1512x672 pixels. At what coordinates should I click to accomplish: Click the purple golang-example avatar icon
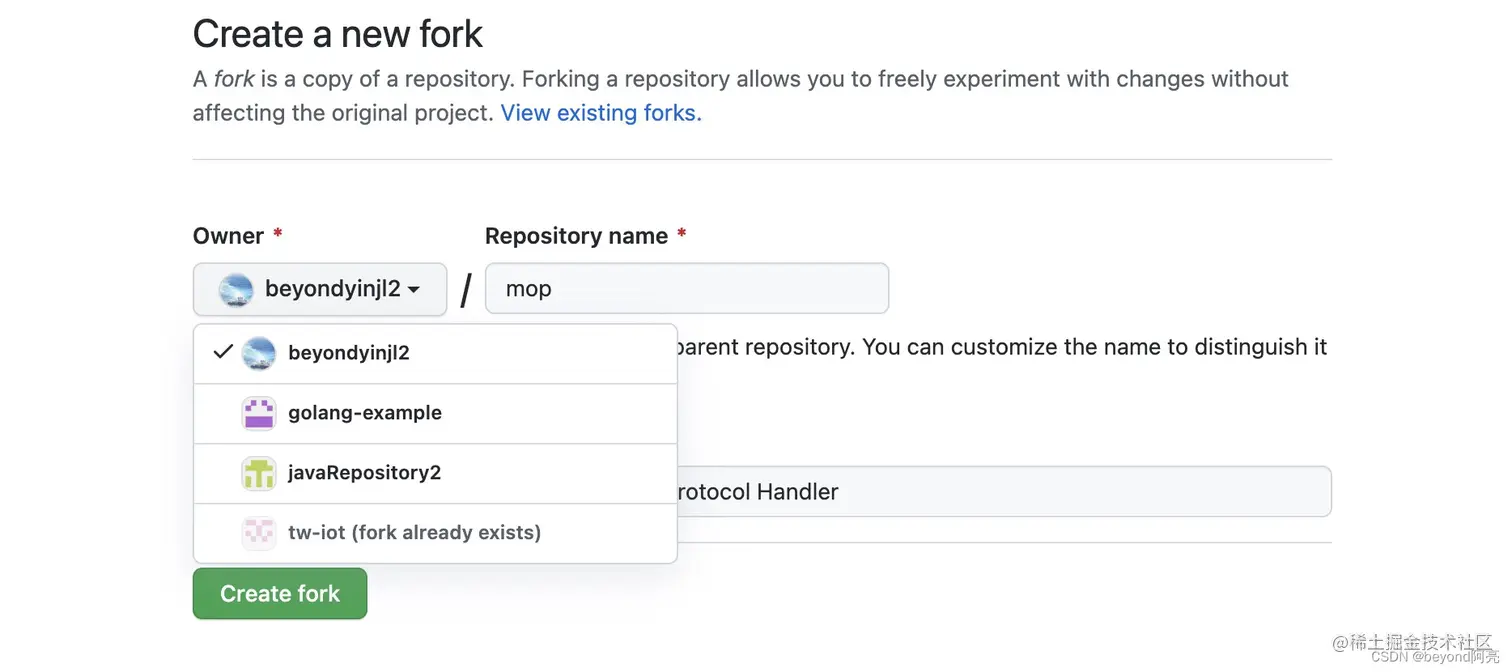click(259, 413)
